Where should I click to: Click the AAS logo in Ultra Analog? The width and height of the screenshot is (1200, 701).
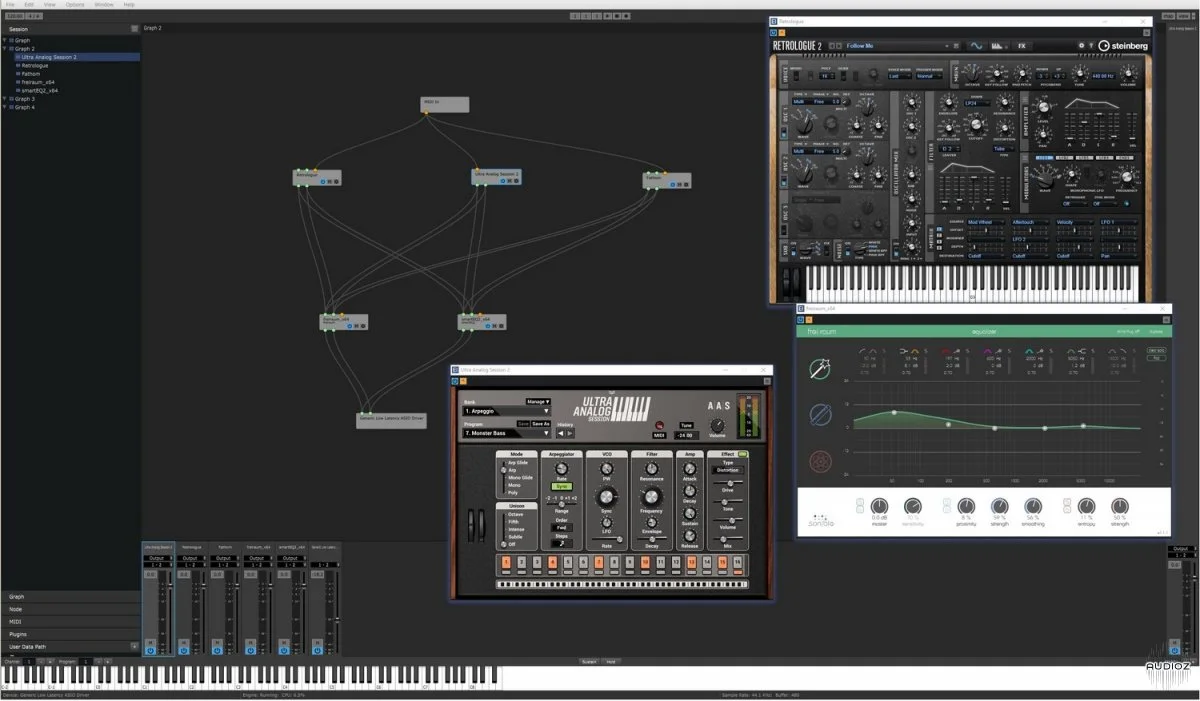tap(719, 406)
